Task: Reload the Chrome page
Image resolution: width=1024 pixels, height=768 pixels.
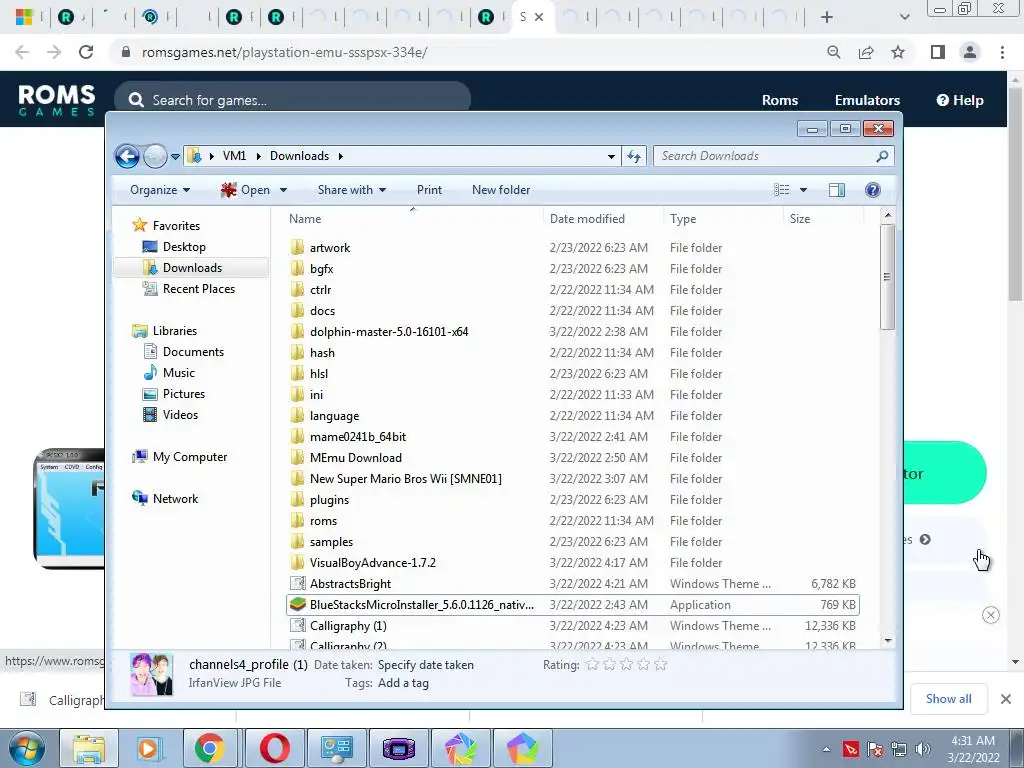Action: point(86,52)
